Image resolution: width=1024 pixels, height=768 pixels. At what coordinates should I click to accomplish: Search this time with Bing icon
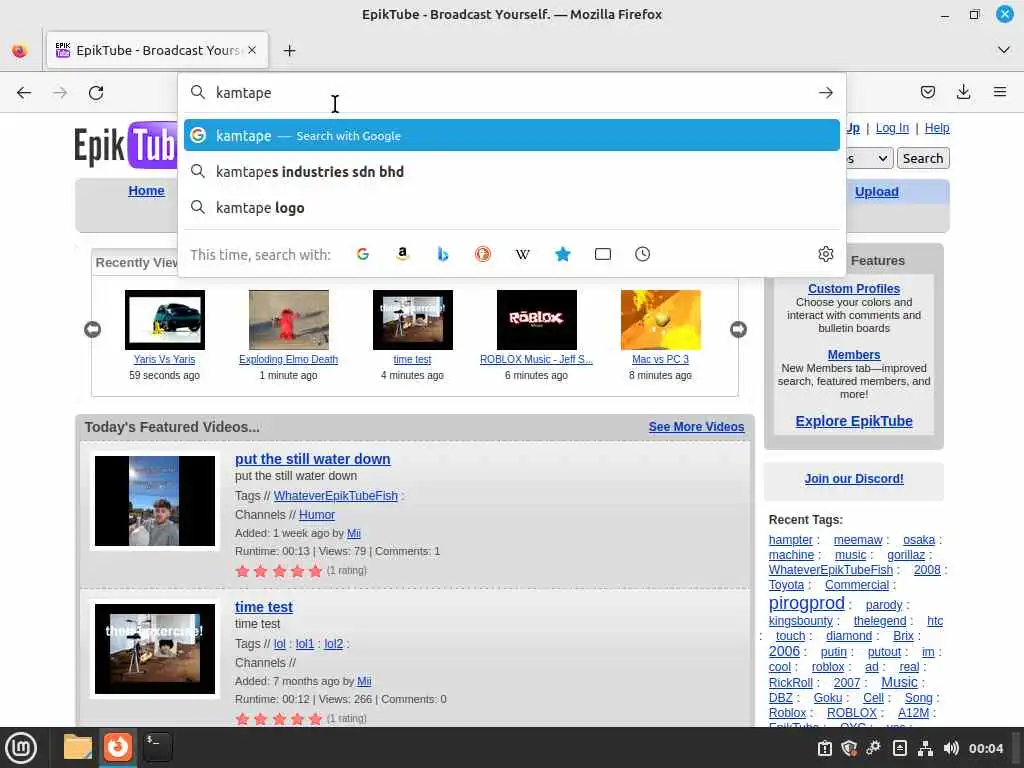[x=443, y=254]
